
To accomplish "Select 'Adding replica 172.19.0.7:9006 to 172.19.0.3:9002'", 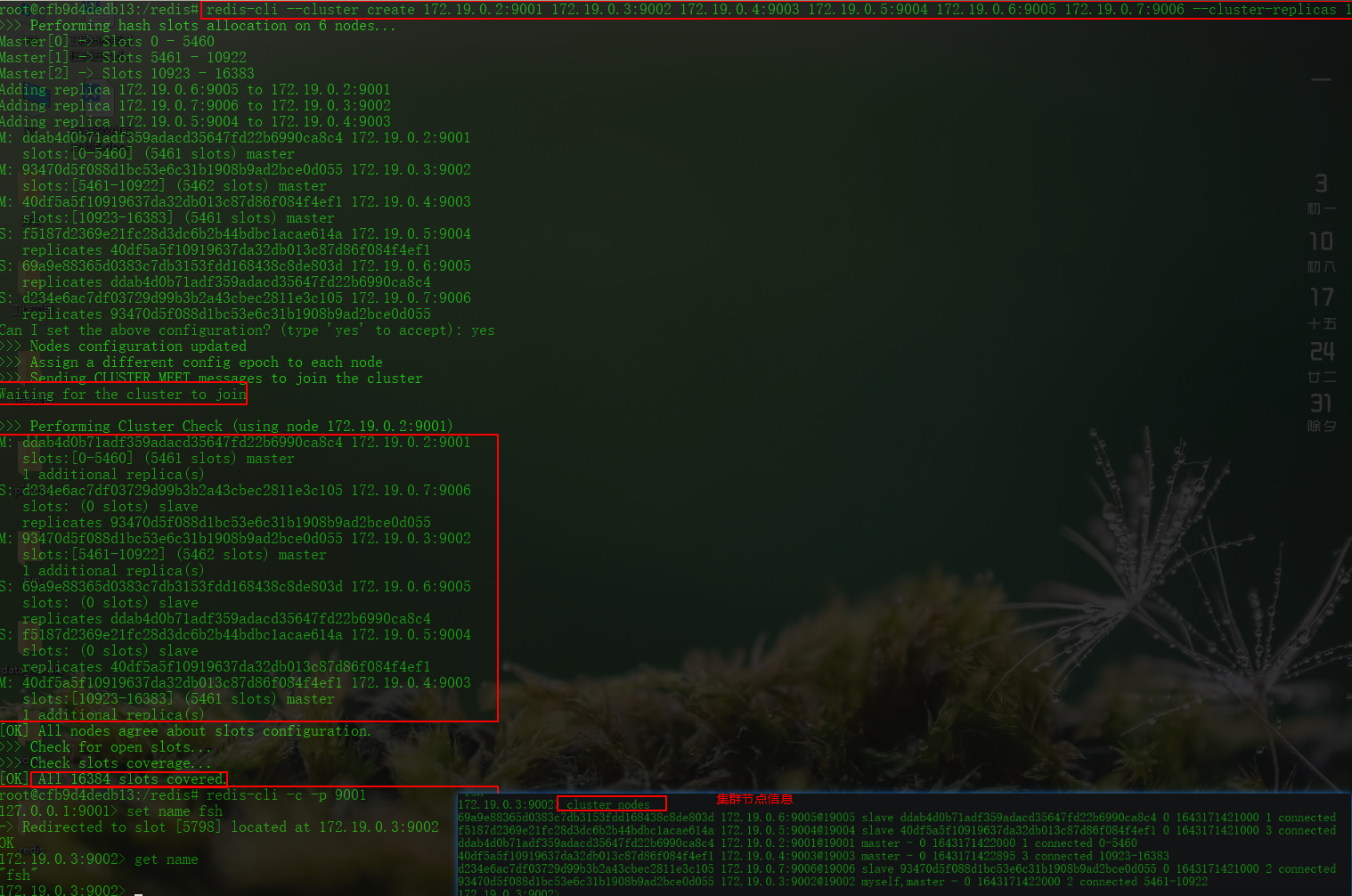I will click(195, 106).
